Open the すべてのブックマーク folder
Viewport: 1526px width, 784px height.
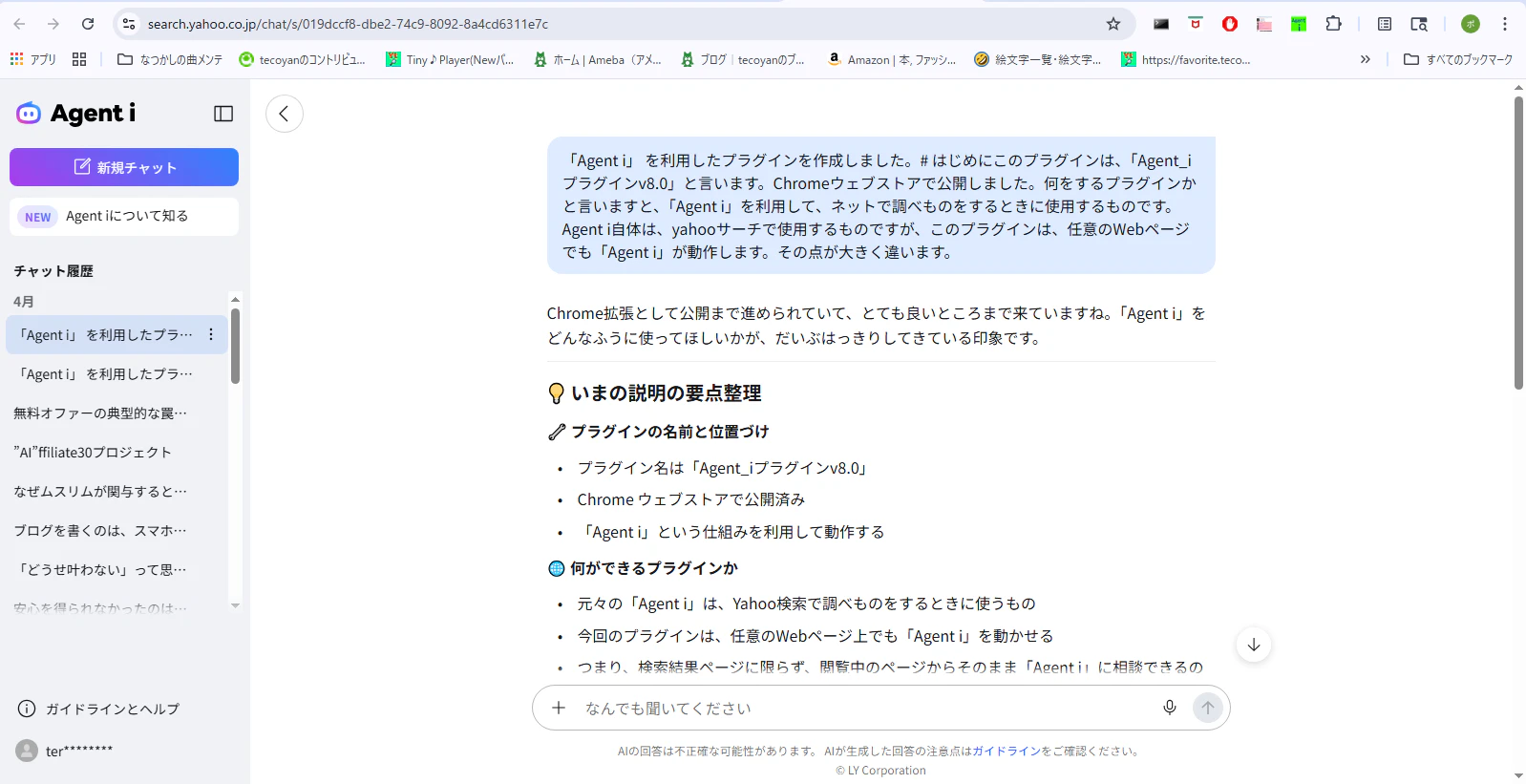1458,59
